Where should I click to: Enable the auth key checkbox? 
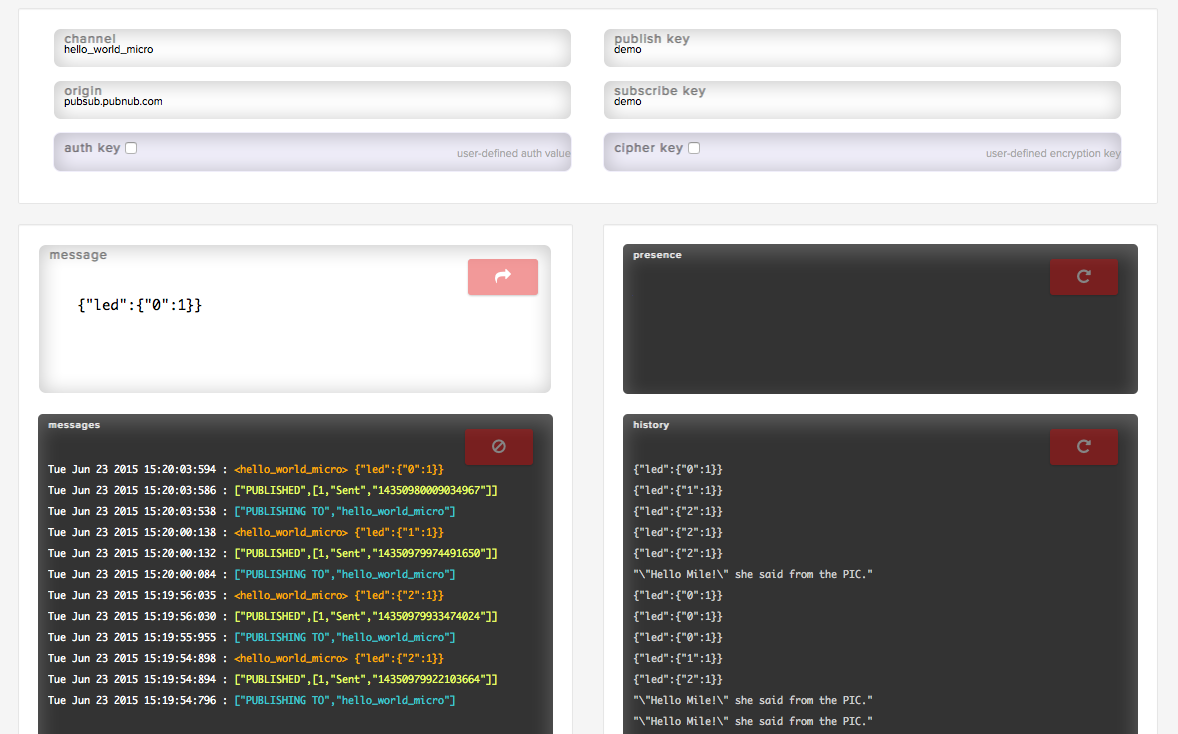[x=131, y=148]
